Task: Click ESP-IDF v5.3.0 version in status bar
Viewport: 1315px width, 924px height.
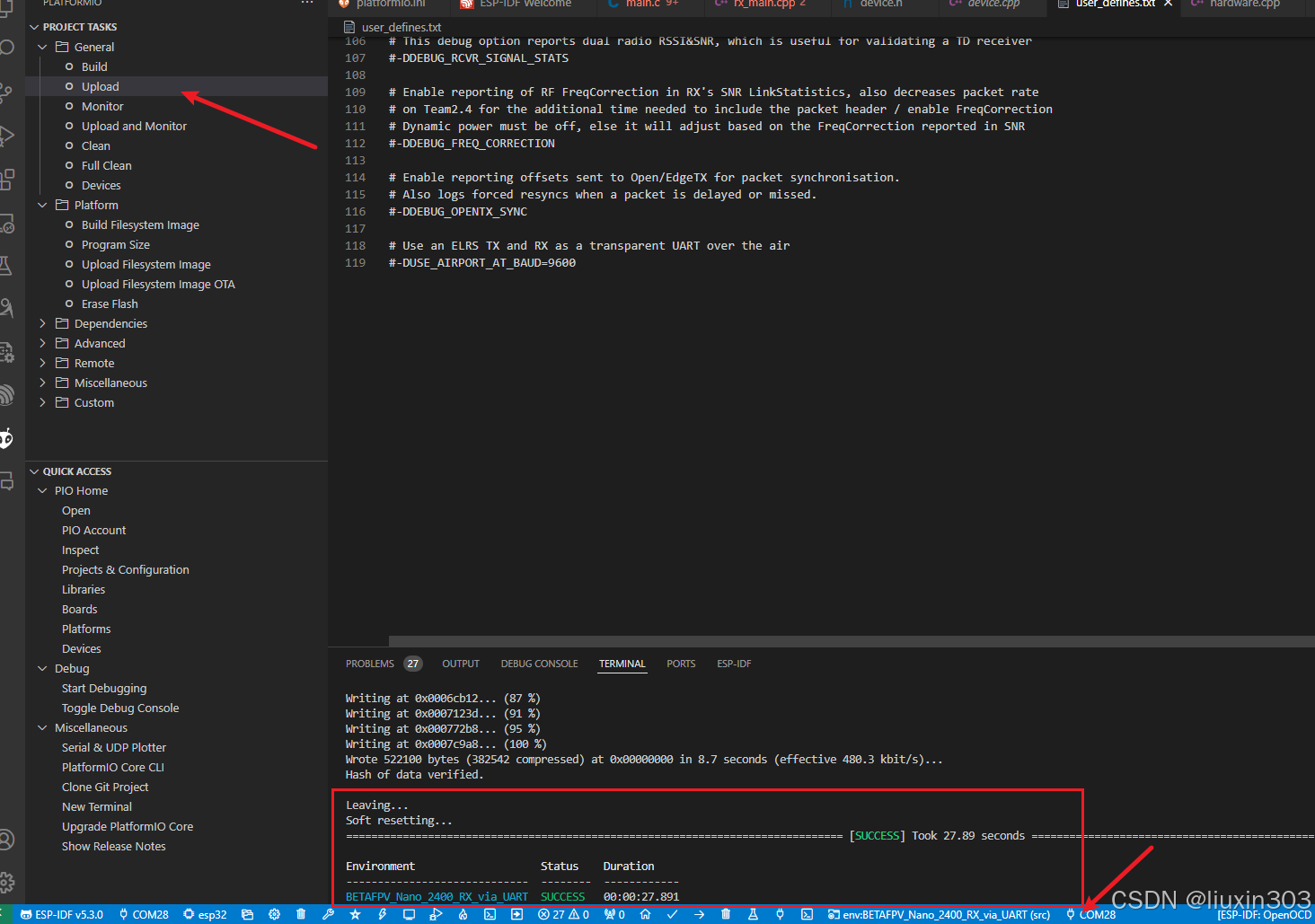Action: pos(61,914)
